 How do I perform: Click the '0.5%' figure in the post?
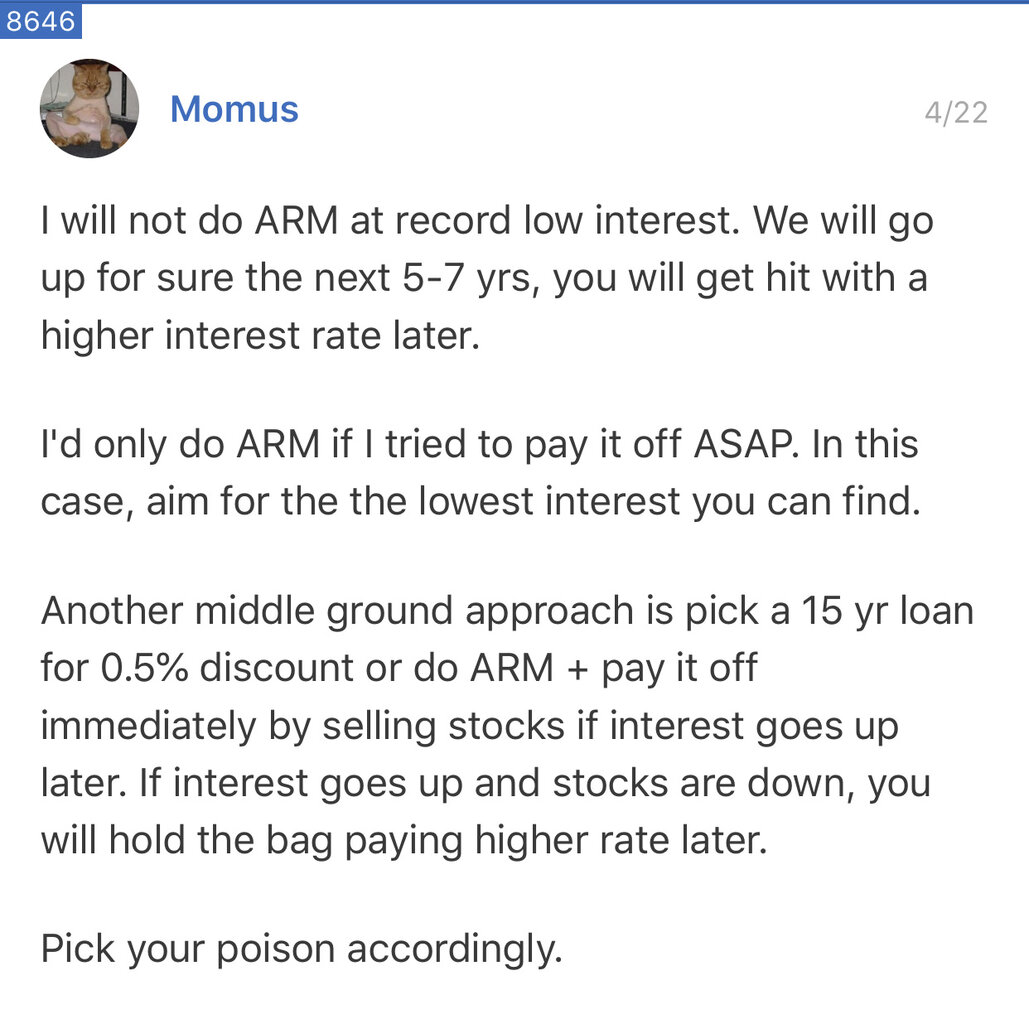144,668
